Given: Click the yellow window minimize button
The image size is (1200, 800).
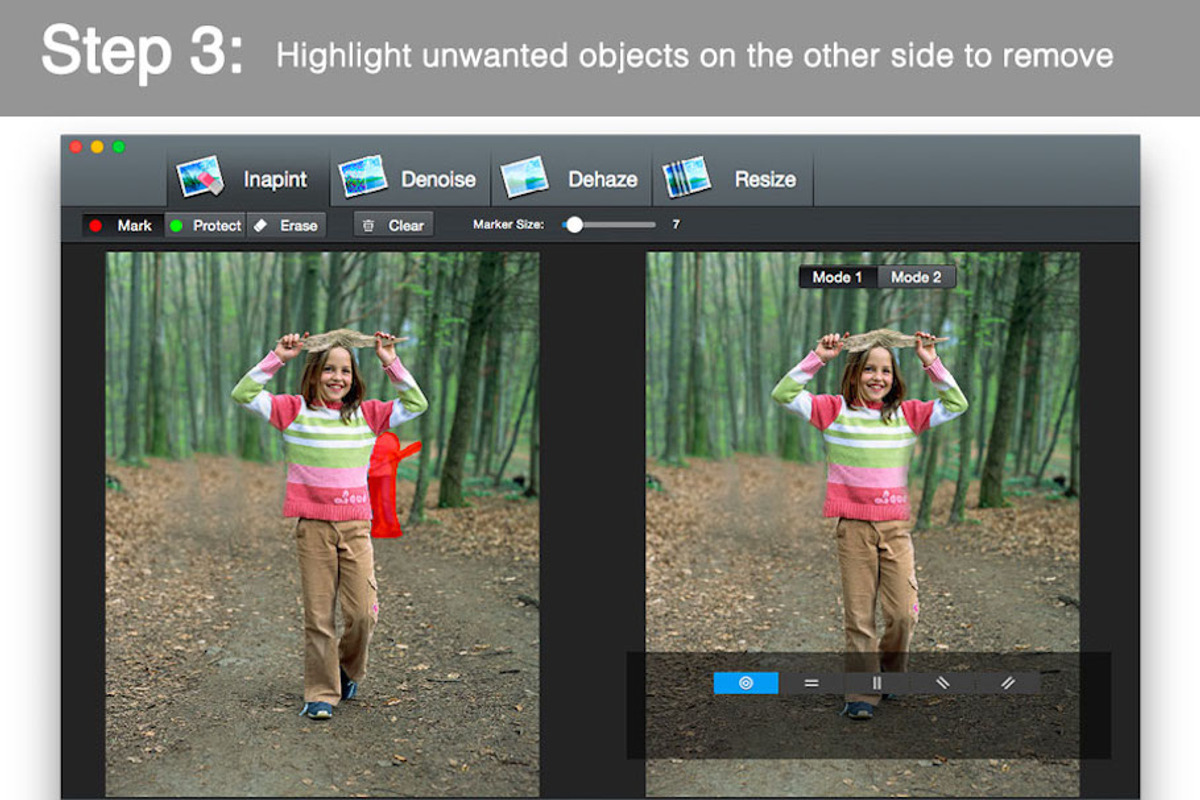Looking at the screenshot, I should tap(97, 147).
